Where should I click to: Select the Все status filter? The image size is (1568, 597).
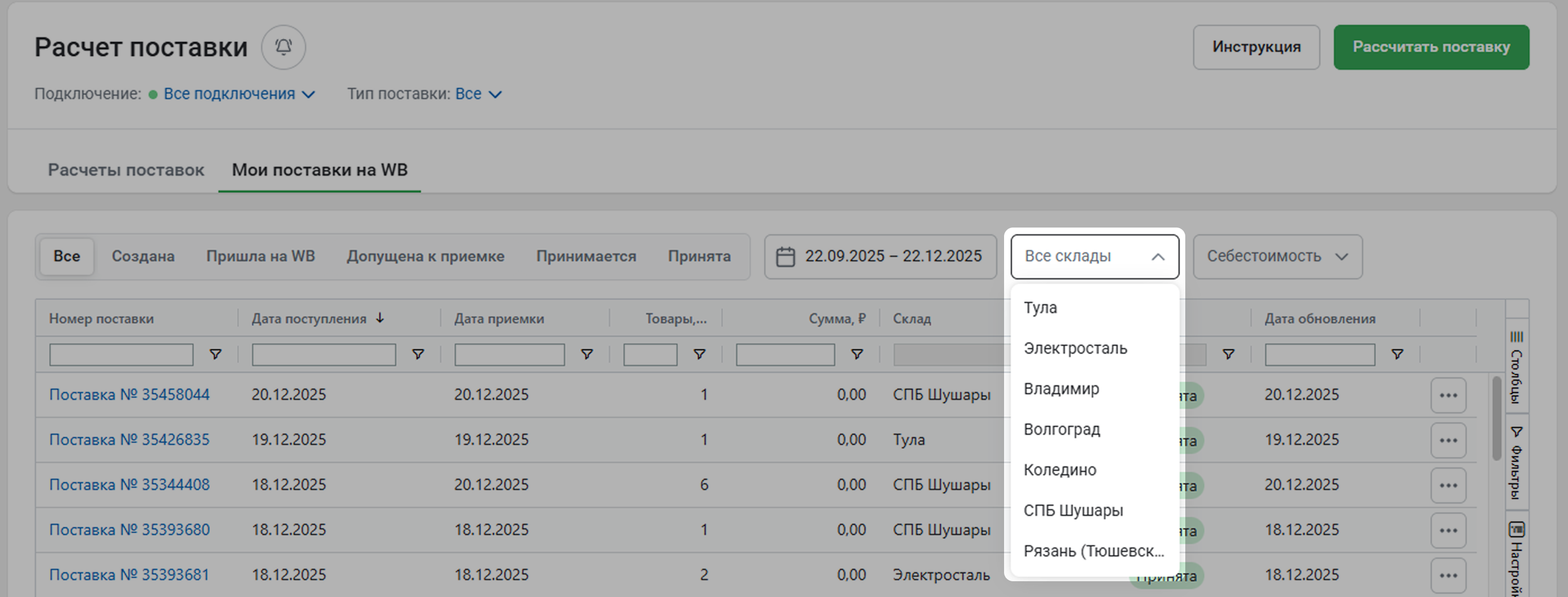pos(67,256)
